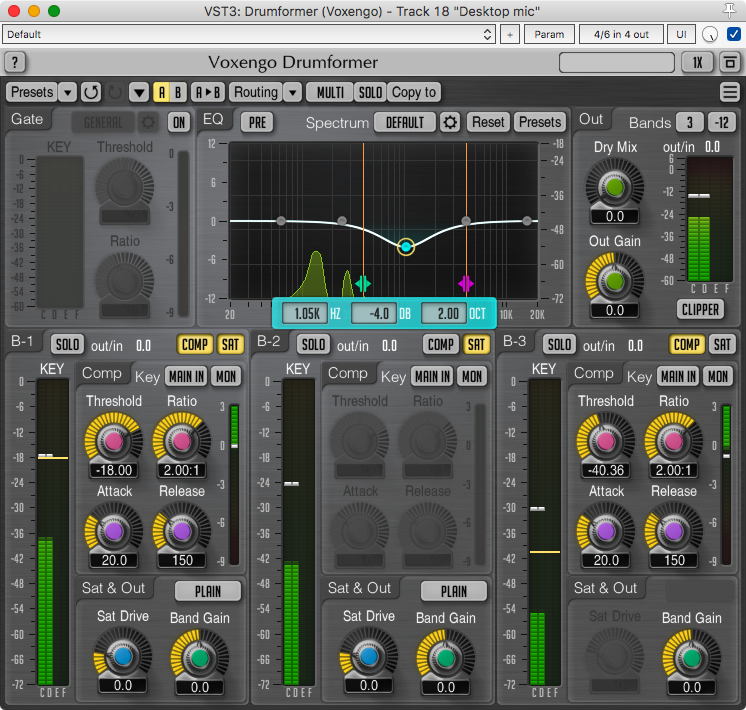Open spectrum settings gear icon
This screenshot has height=710, width=746.
point(450,123)
